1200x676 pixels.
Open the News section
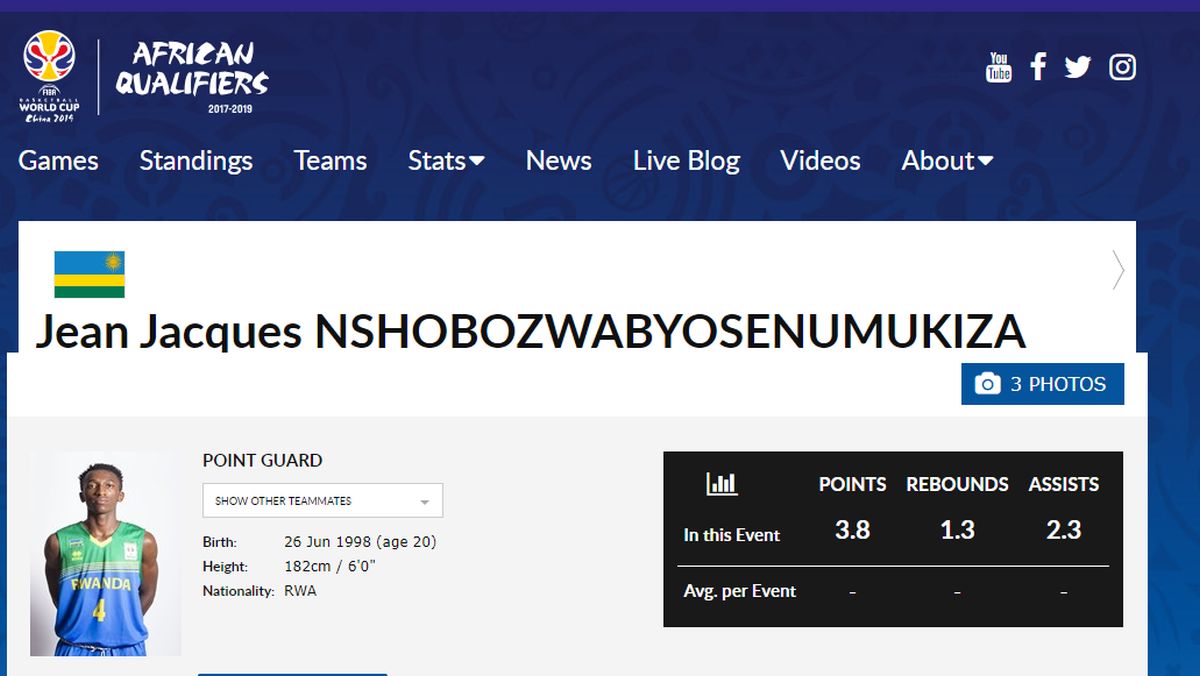[x=559, y=161]
